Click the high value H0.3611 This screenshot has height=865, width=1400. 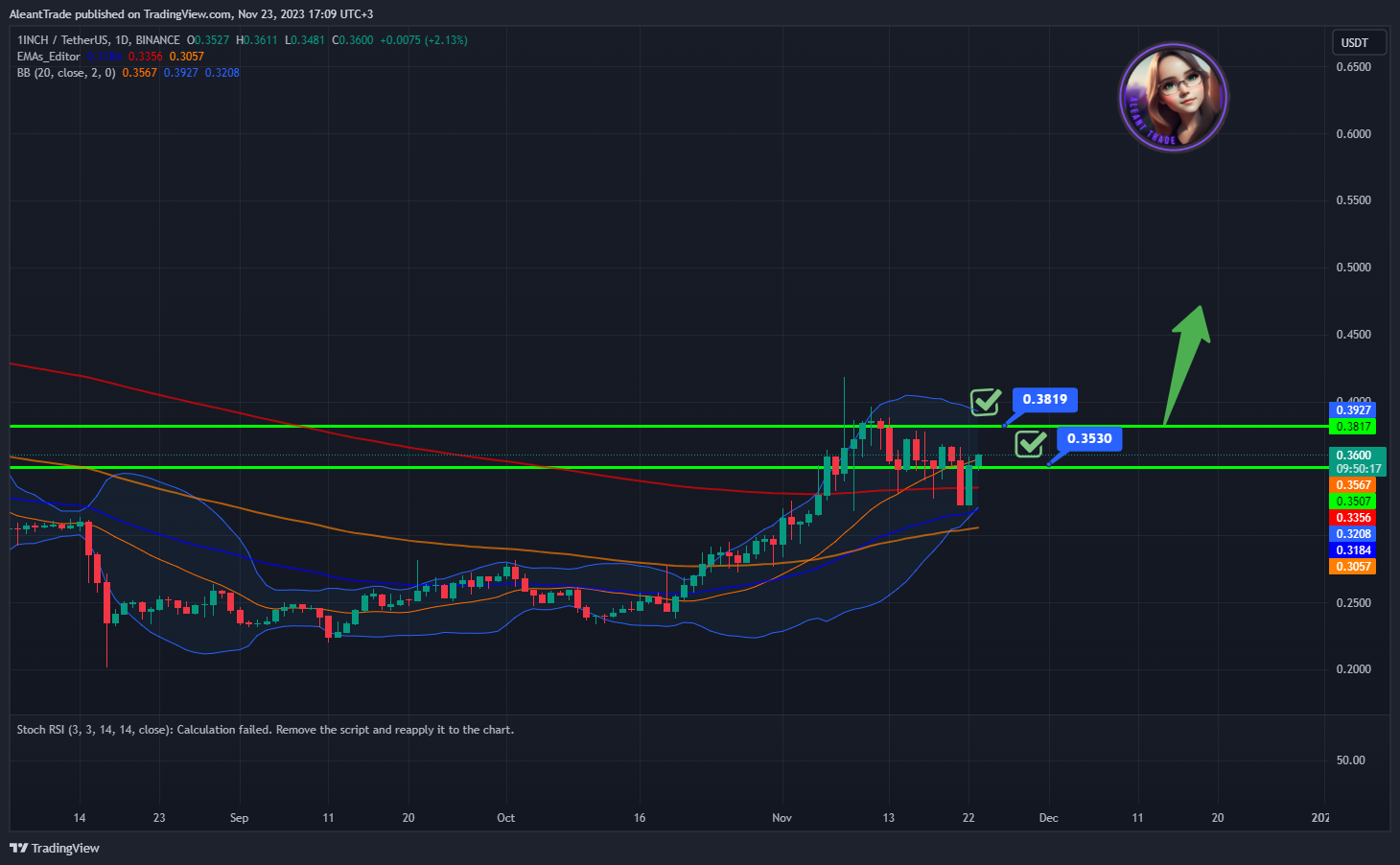coord(257,40)
